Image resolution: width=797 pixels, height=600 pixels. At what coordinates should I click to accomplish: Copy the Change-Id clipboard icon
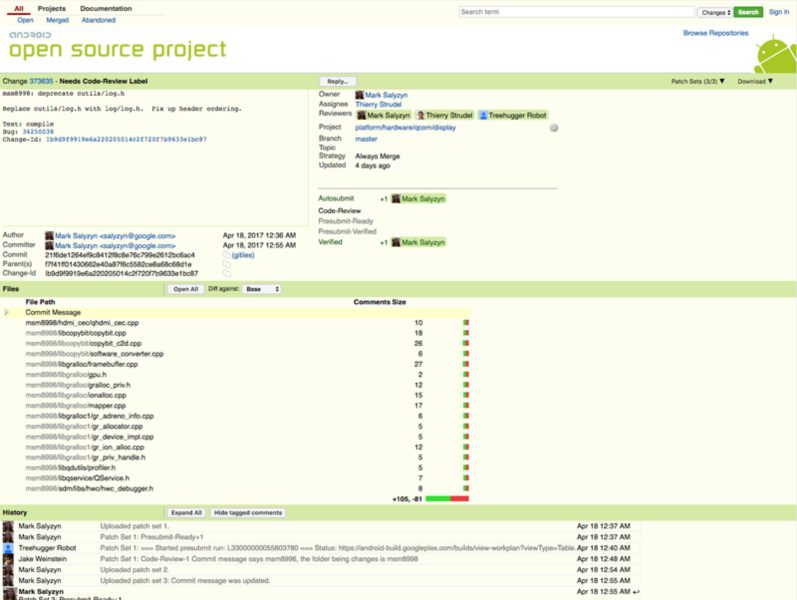226,273
